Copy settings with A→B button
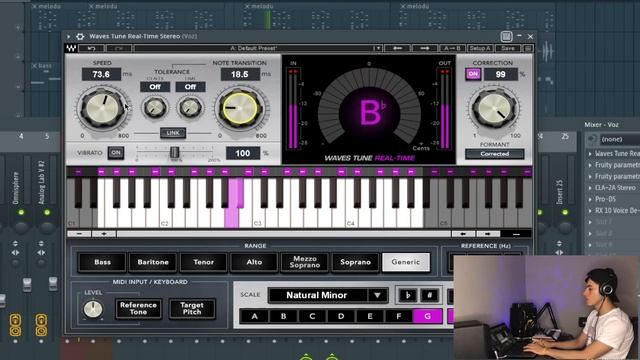The height and width of the screenshot is (360, 640). 452,48
